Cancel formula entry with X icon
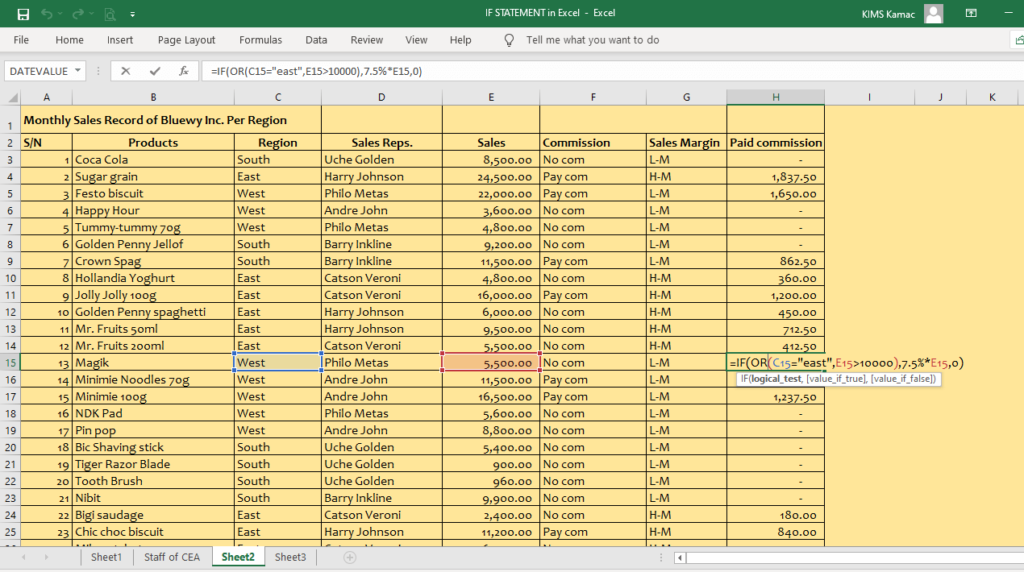Screen dimensions: 1024x572 coord(125,71)
